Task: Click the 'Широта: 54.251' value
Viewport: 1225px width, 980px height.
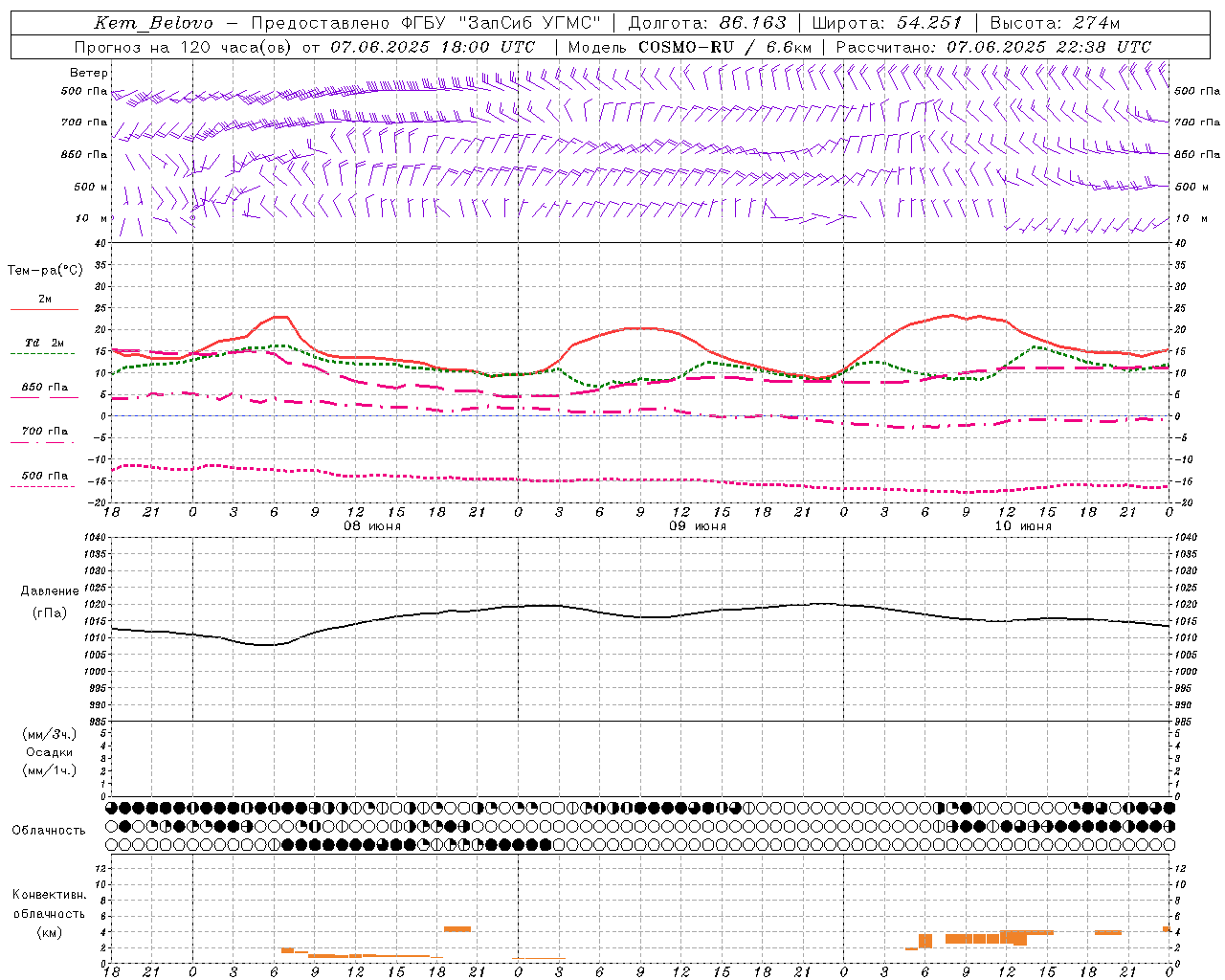Action: [886, 23]
